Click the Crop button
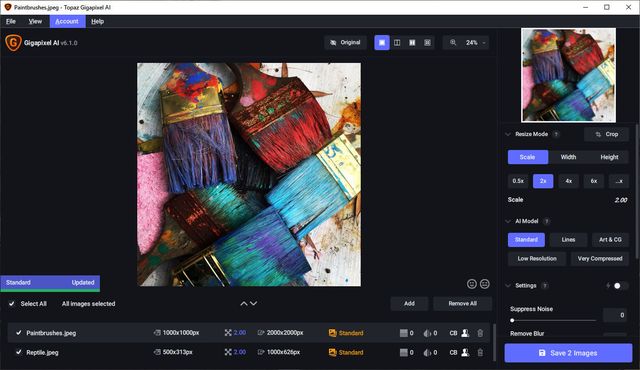This screenshot has width=640, height=370. click(607, 134)
